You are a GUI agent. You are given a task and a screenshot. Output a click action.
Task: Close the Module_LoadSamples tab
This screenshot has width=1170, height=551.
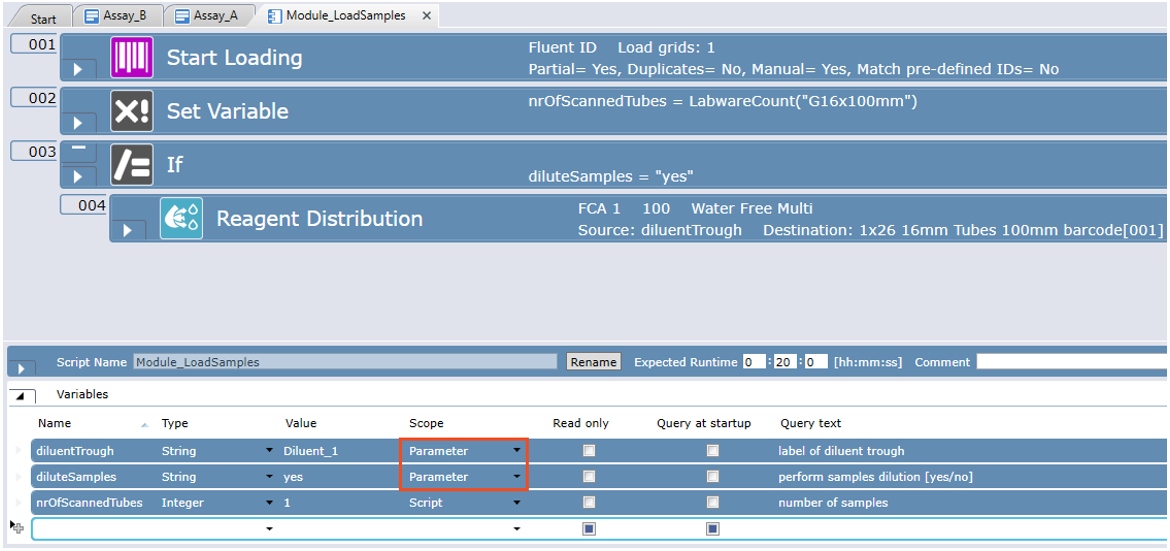[426, 17]
